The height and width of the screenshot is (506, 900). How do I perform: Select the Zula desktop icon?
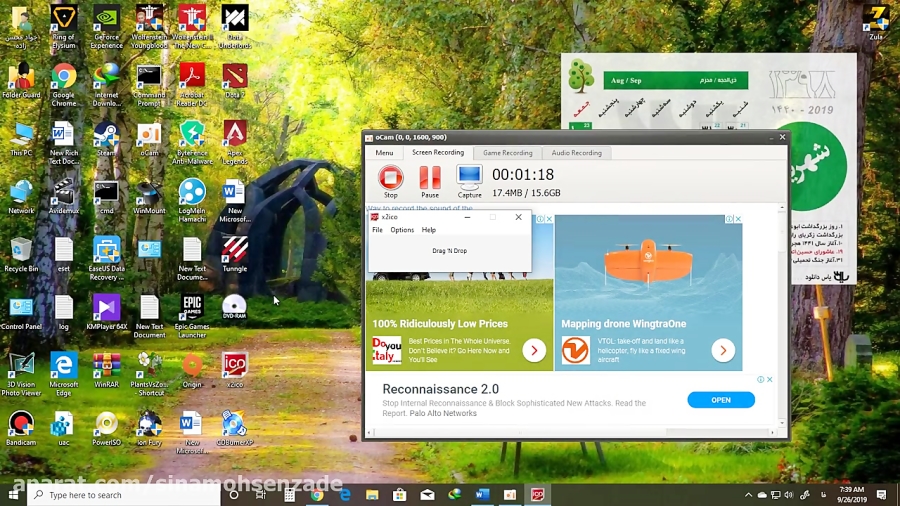point(876,23)
